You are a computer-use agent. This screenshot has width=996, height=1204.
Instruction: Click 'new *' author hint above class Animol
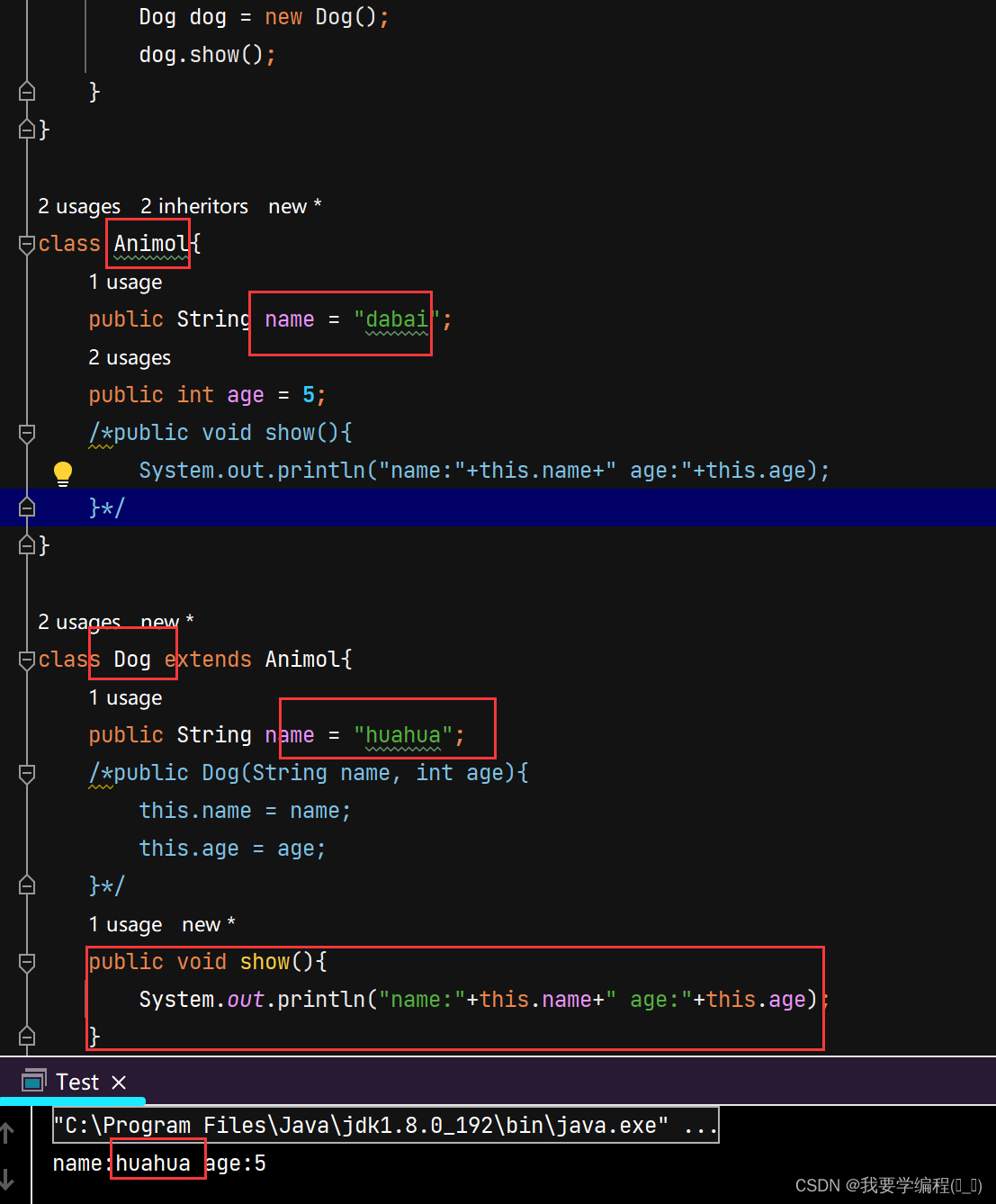point(295,206)
